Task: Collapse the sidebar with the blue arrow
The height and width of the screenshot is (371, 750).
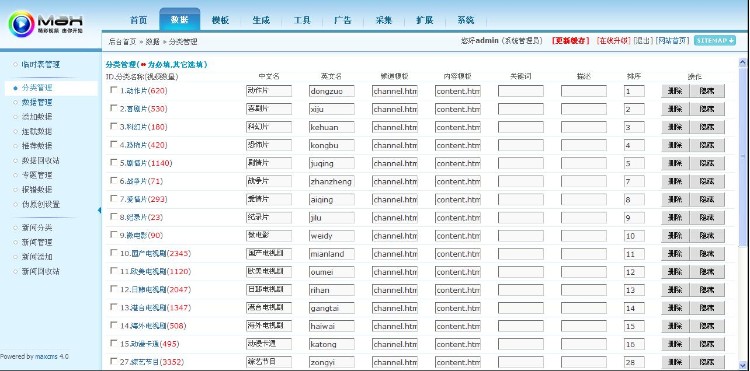Action: point(99,210)
